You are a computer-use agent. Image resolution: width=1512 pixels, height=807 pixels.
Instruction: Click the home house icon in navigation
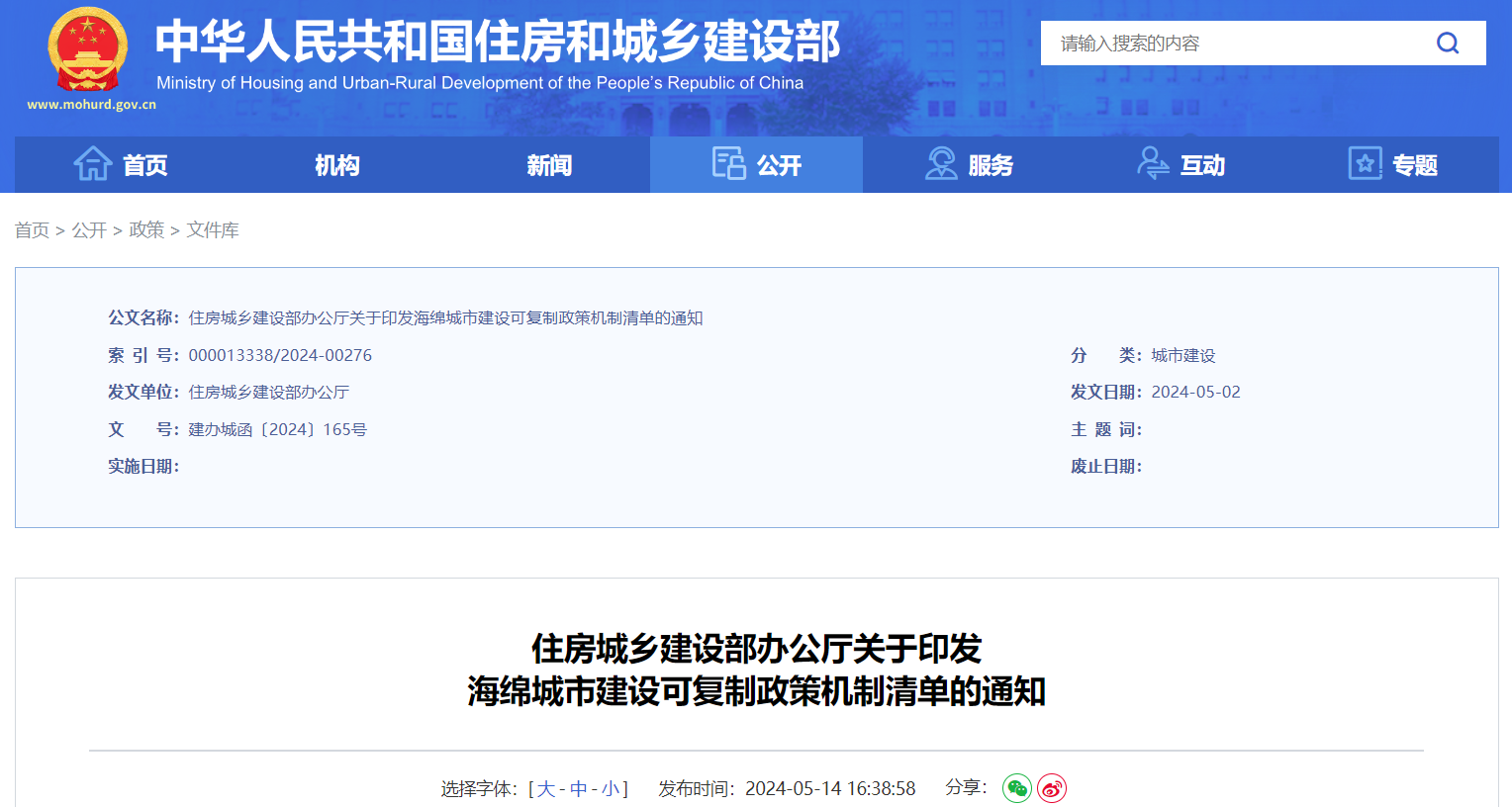click(93, 163)
